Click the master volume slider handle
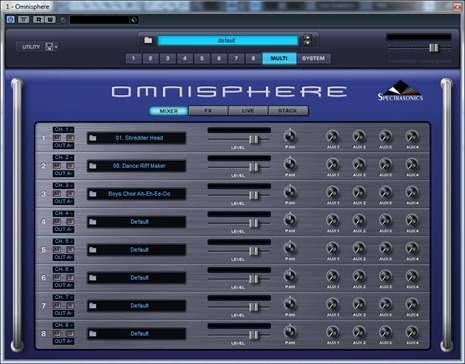The height and width of the screenshot is (364, 465). tap(433, 48)
